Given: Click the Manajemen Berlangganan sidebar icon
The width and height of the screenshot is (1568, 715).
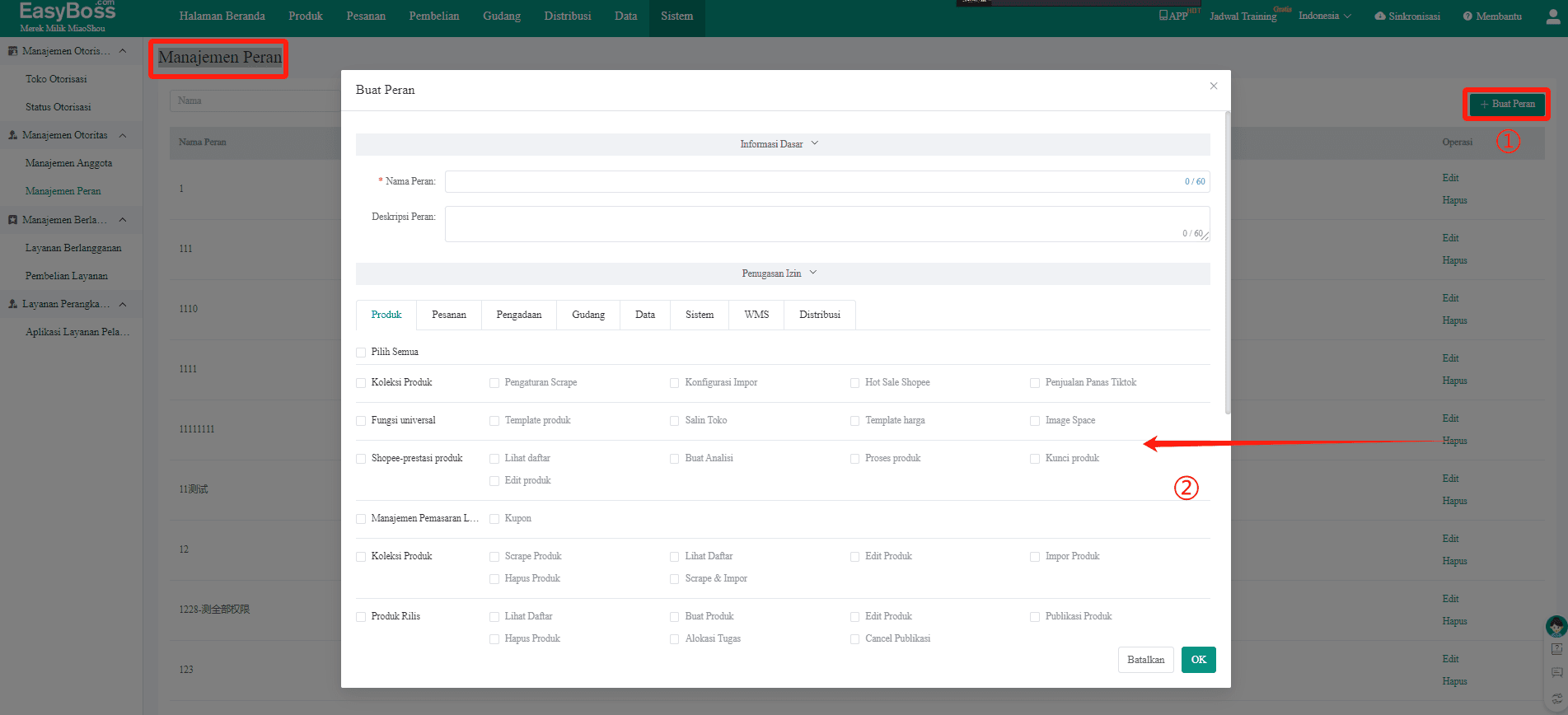Looking at the screenshot, I should (12, 220).
